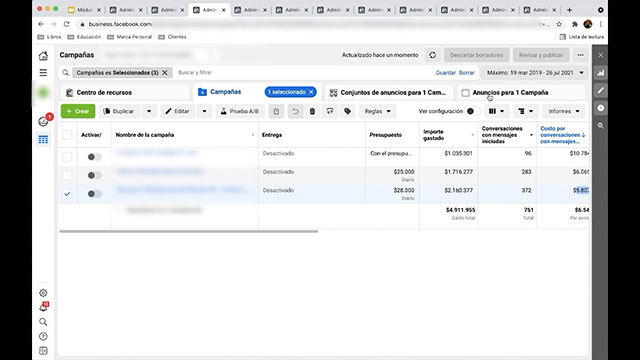The width and height of the screenshot is (640, 360).
Task: Open the hamburger menu in sidebar
Action: click(43, 73)
